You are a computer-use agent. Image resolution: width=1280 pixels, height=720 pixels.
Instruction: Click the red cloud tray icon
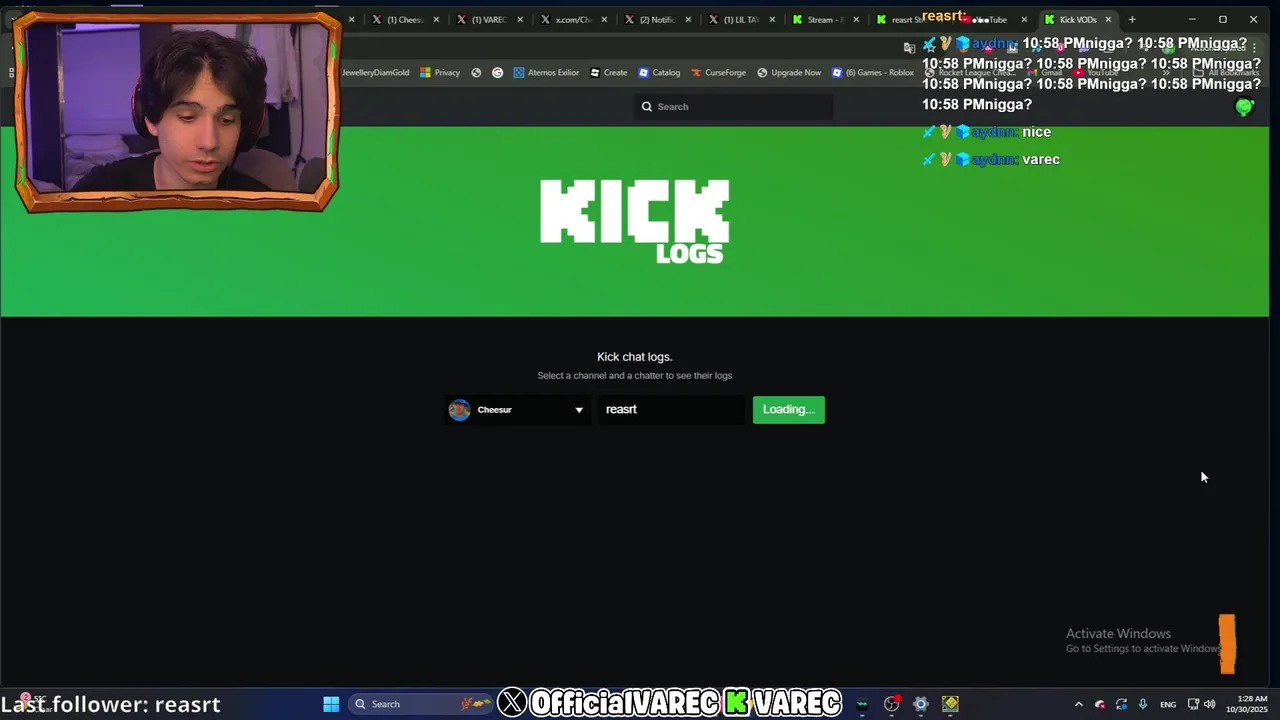[1100, 704]
